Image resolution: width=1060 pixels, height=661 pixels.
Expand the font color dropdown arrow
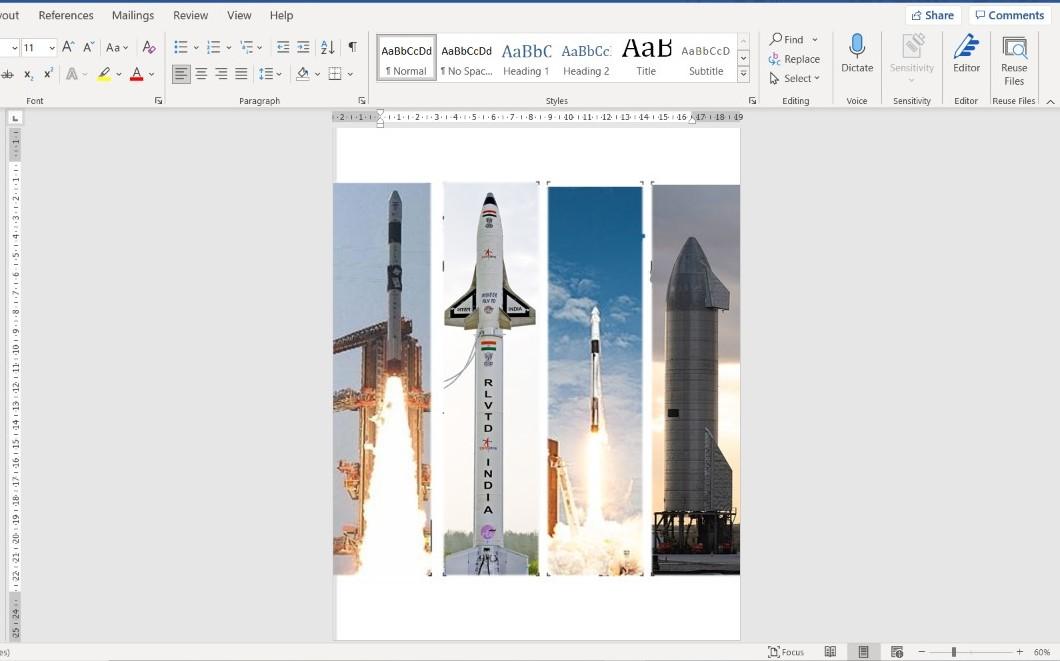click(x=151, y=74)
